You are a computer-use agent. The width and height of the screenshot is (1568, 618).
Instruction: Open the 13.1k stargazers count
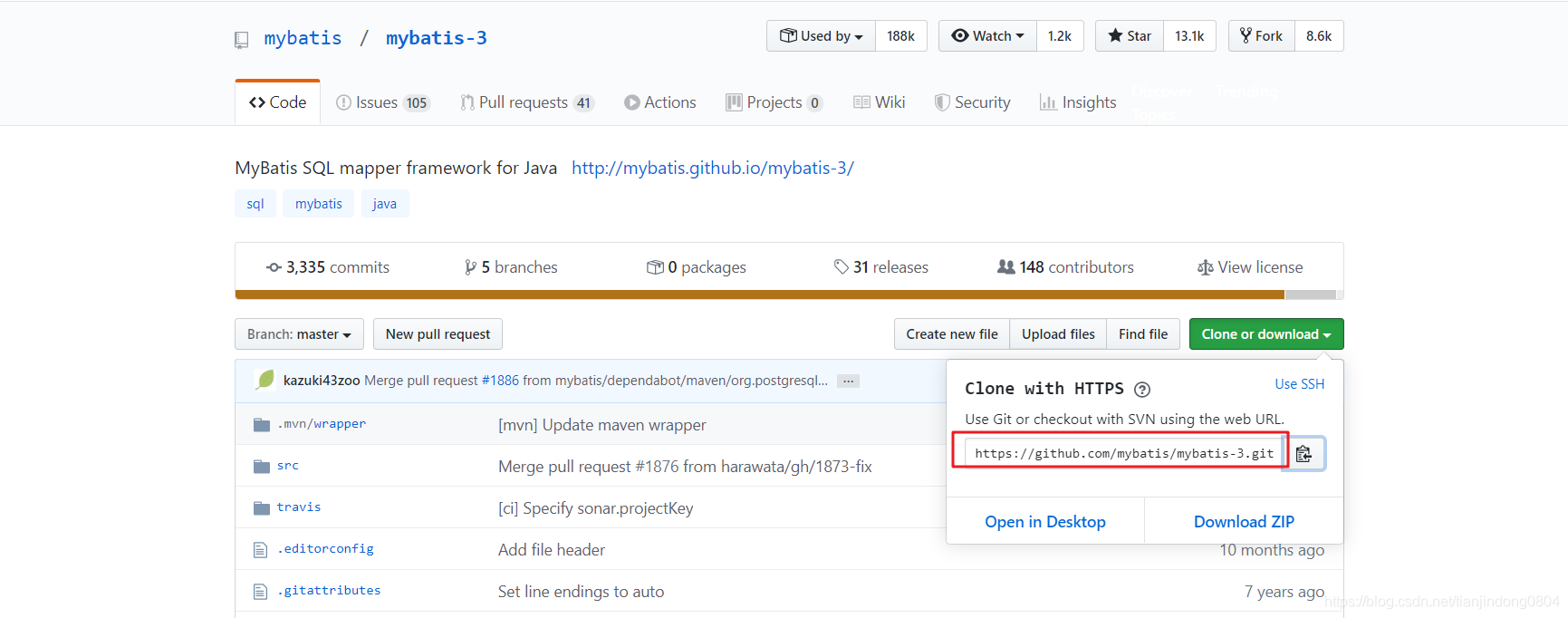point(1189,36)
